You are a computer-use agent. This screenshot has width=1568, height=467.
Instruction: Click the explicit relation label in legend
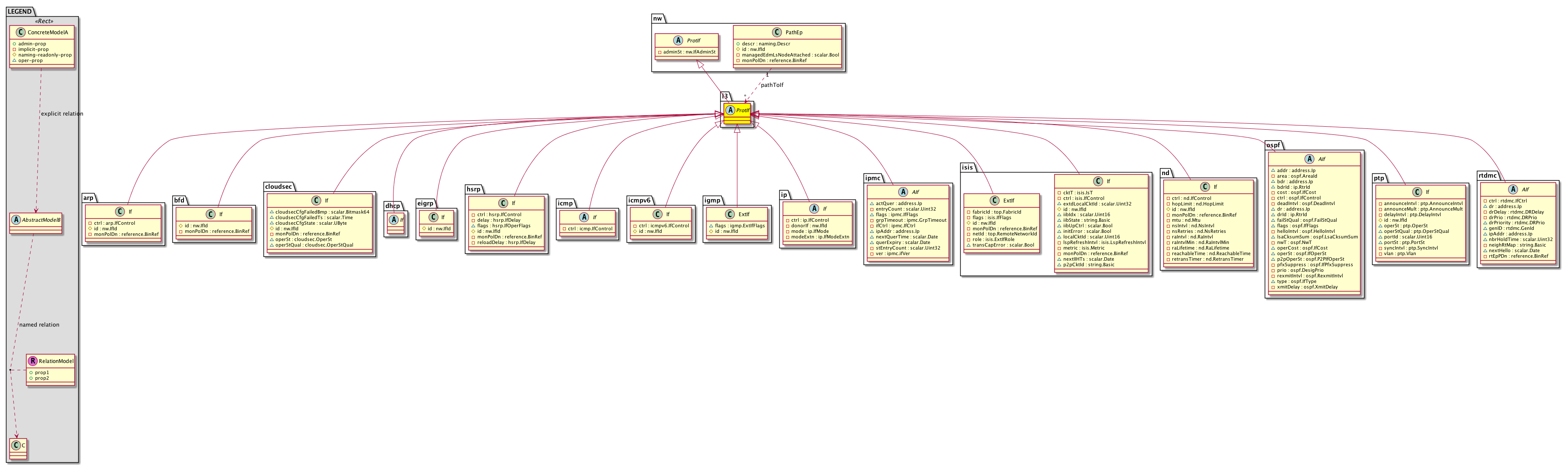coord(62,114)
